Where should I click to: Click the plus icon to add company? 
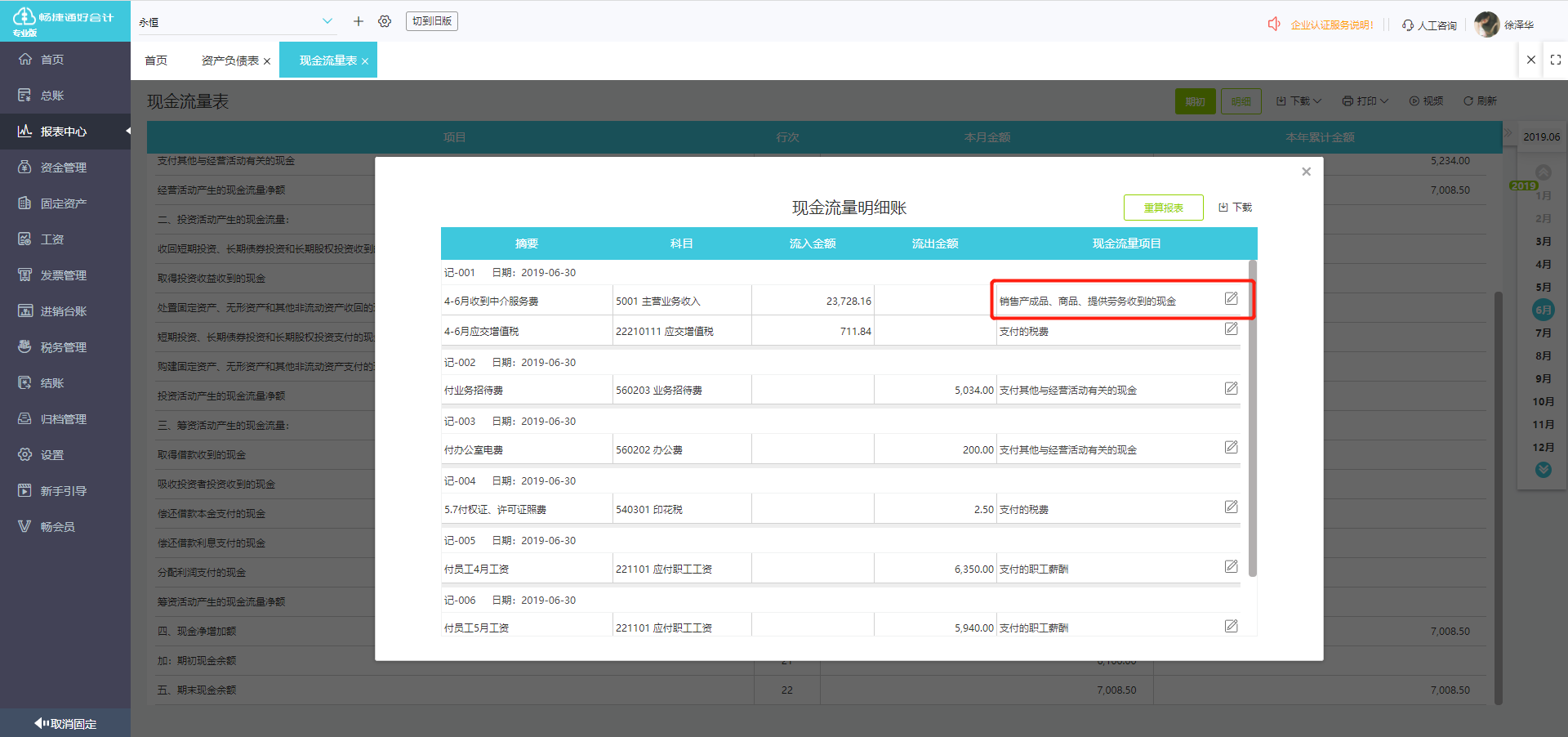coord(358,21)
